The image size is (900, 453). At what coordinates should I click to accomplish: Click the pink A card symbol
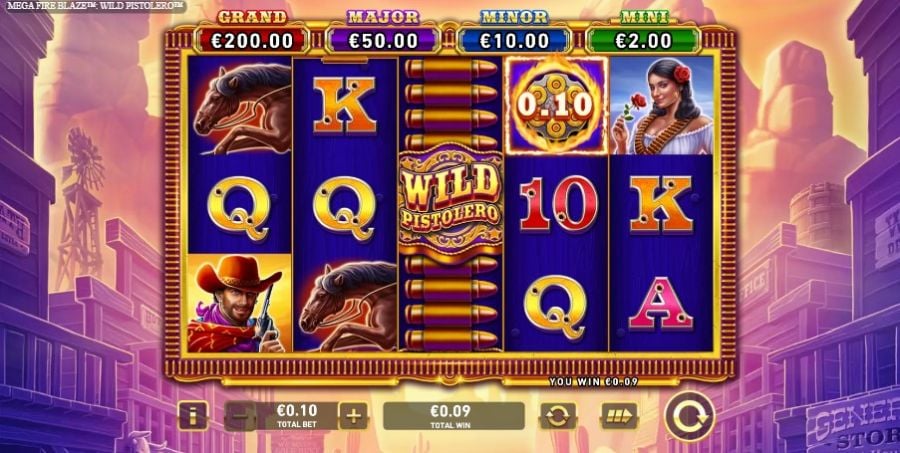click(x=661, y=303)
